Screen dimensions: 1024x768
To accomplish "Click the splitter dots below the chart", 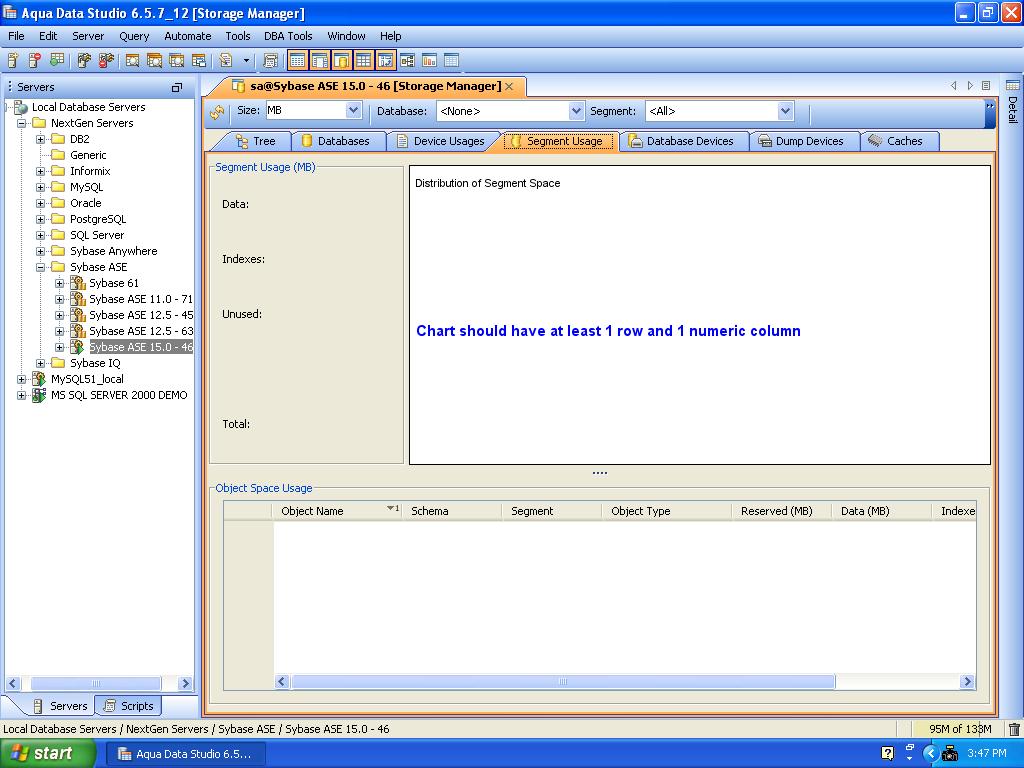I will [x=600, y=473].
